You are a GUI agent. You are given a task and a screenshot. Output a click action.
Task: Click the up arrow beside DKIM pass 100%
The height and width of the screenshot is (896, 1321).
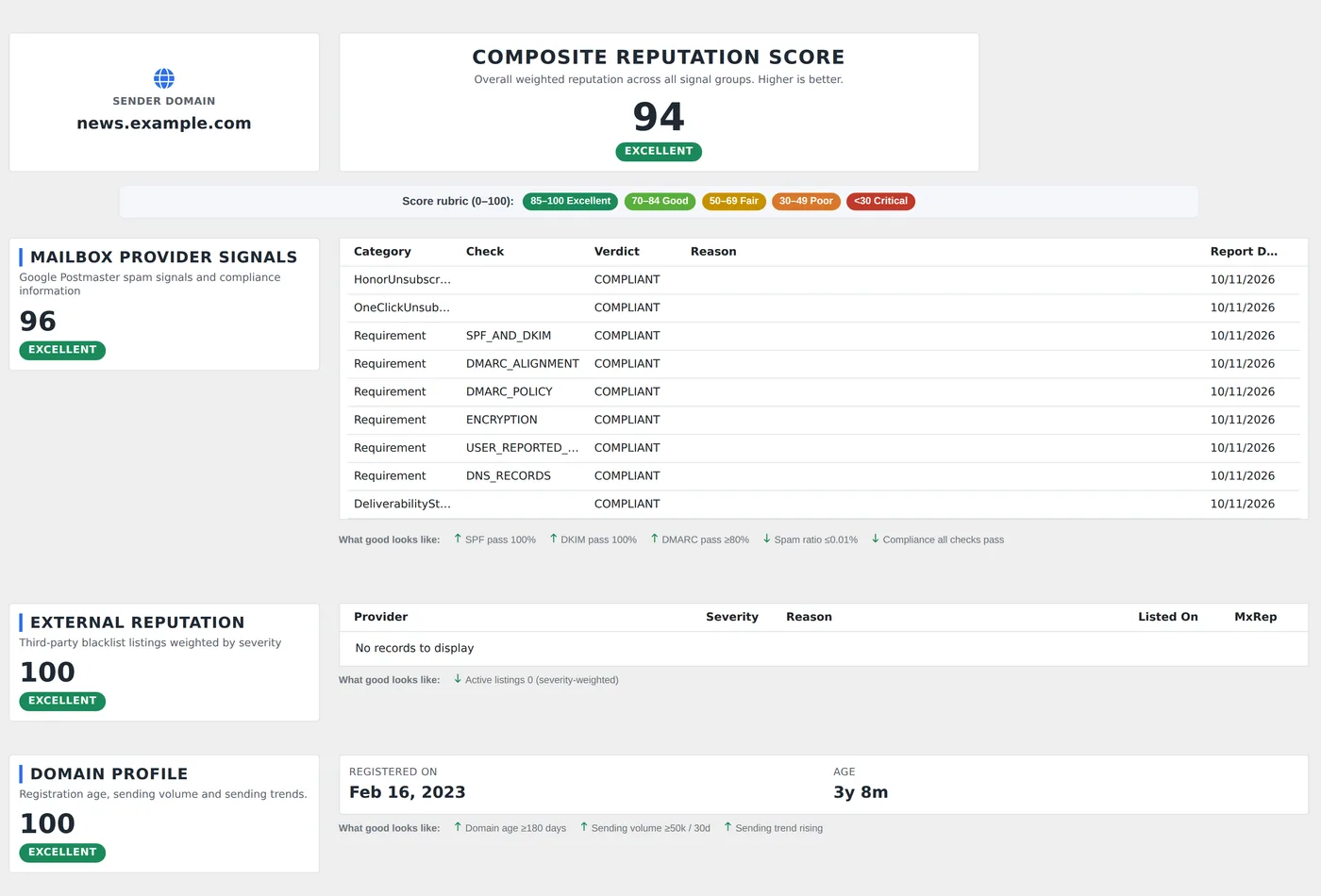[554, 539]
